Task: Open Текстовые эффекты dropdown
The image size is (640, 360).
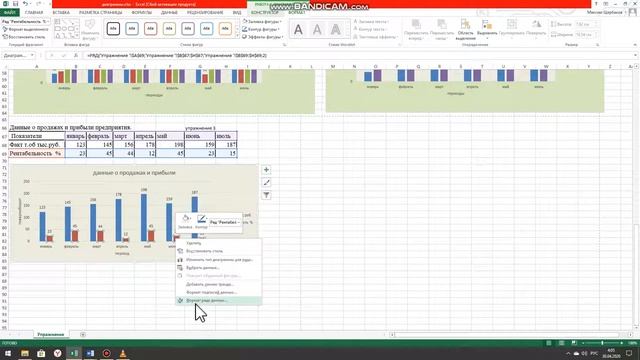Action: click(375, 37)
